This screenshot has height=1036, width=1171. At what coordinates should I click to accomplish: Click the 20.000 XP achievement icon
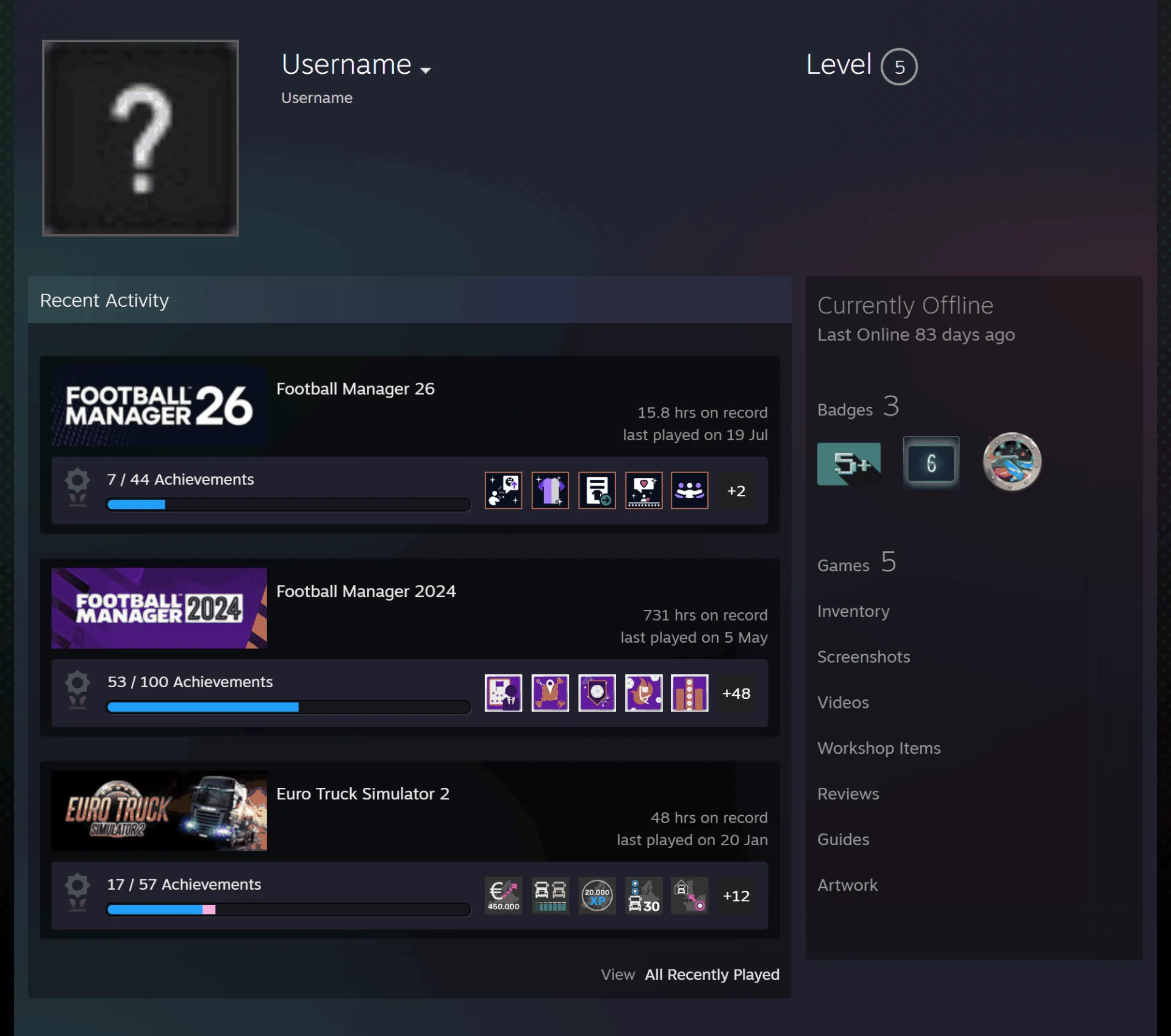596,895
